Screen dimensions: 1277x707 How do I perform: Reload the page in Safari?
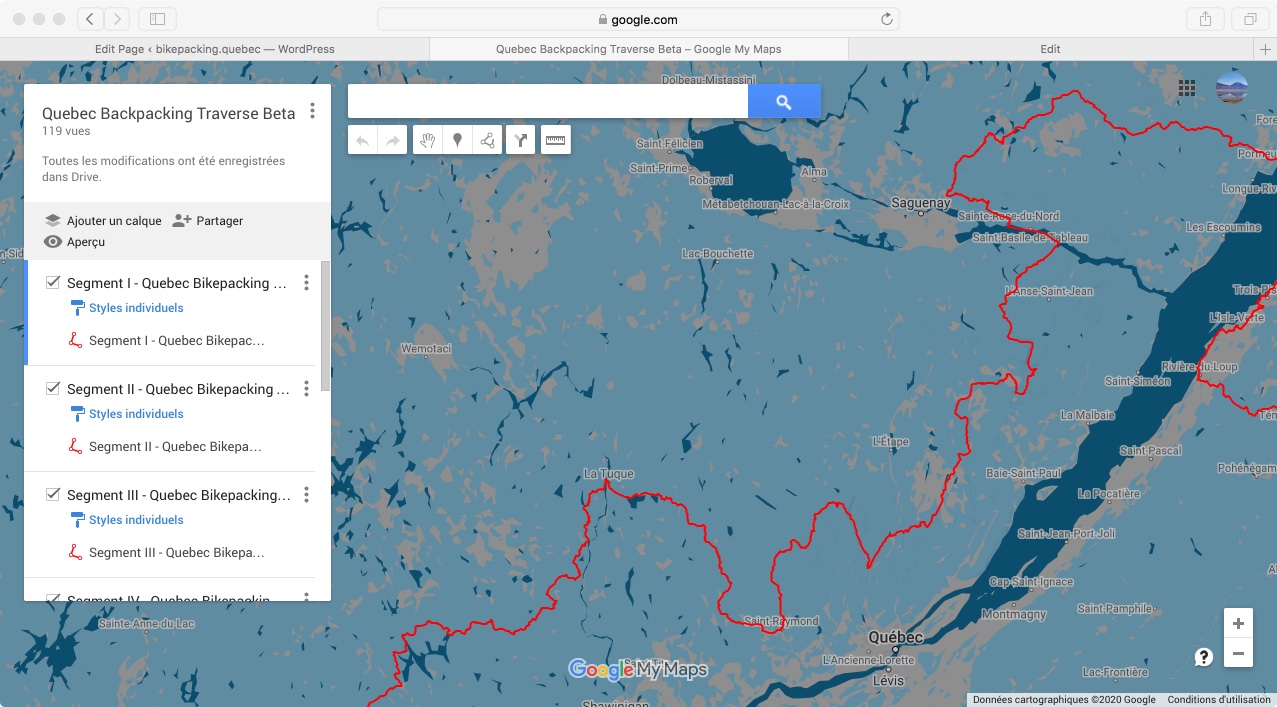886,19
